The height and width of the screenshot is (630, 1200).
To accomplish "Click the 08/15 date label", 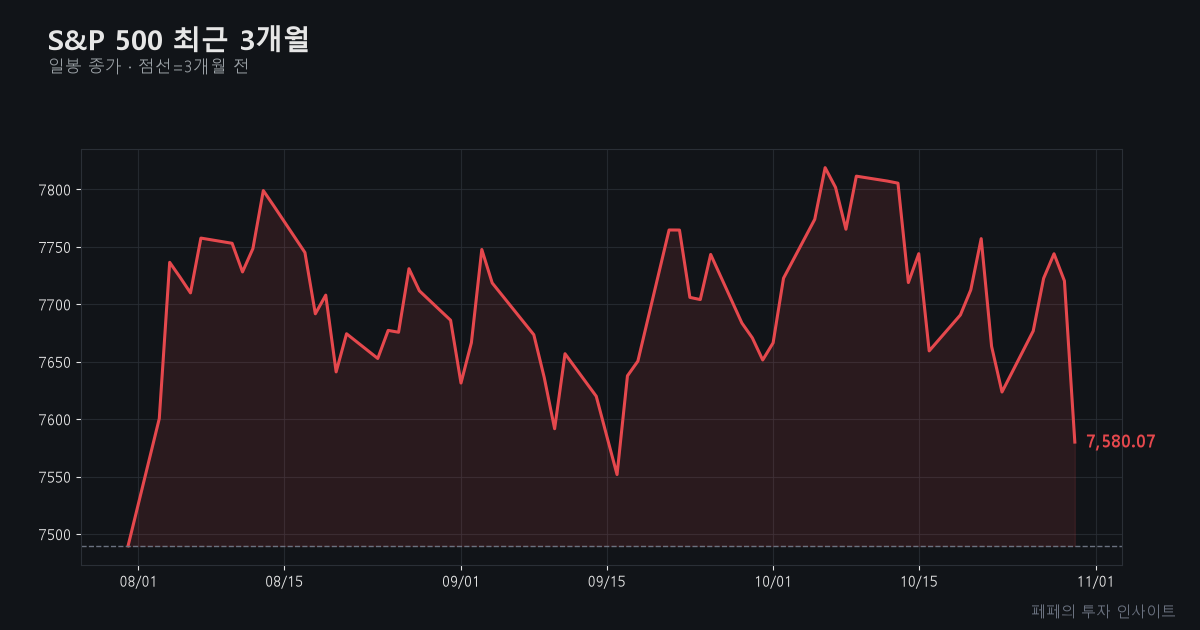I will coord(284,581).
